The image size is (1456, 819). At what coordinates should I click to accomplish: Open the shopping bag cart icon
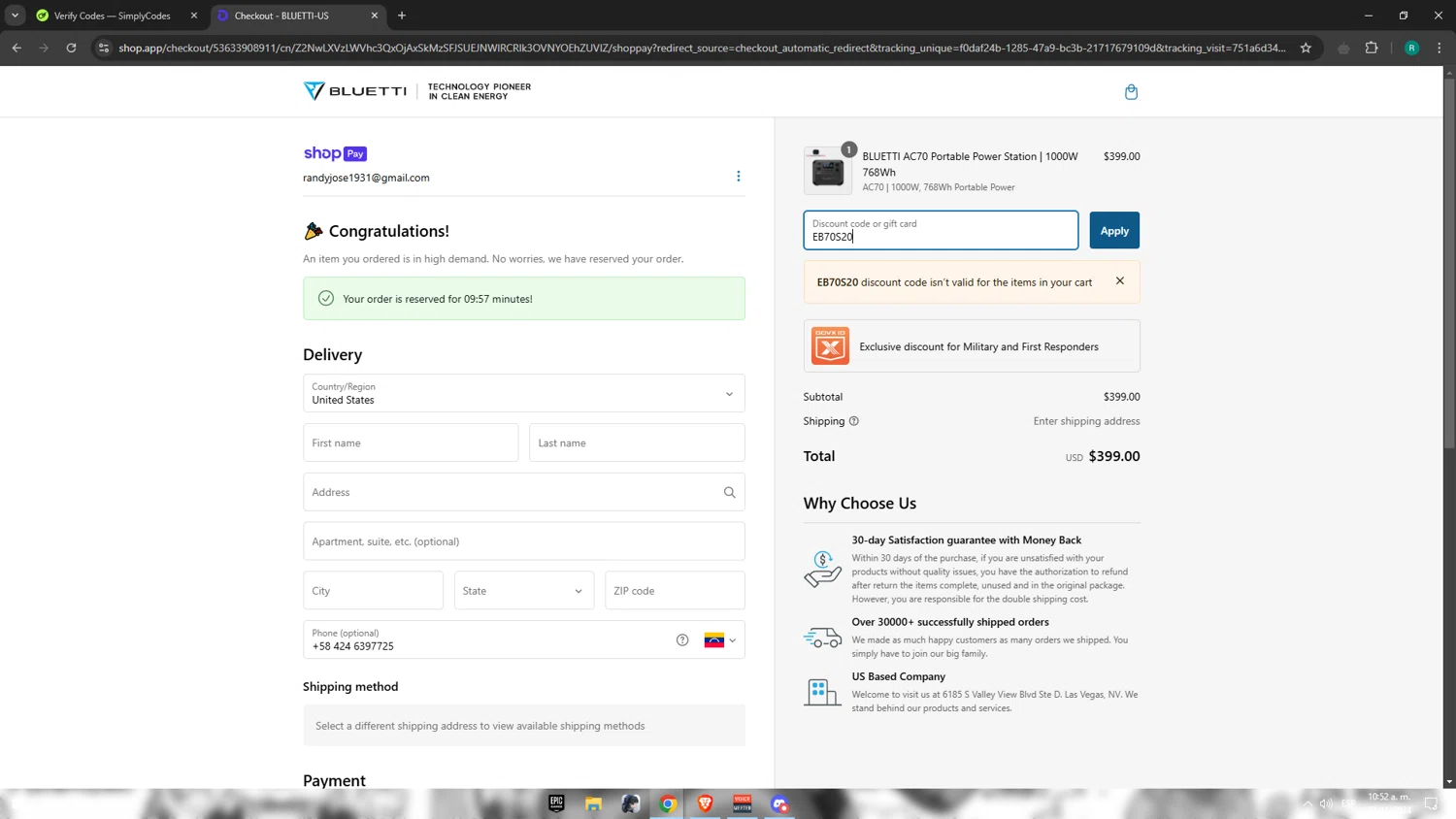click(1131, 92)
